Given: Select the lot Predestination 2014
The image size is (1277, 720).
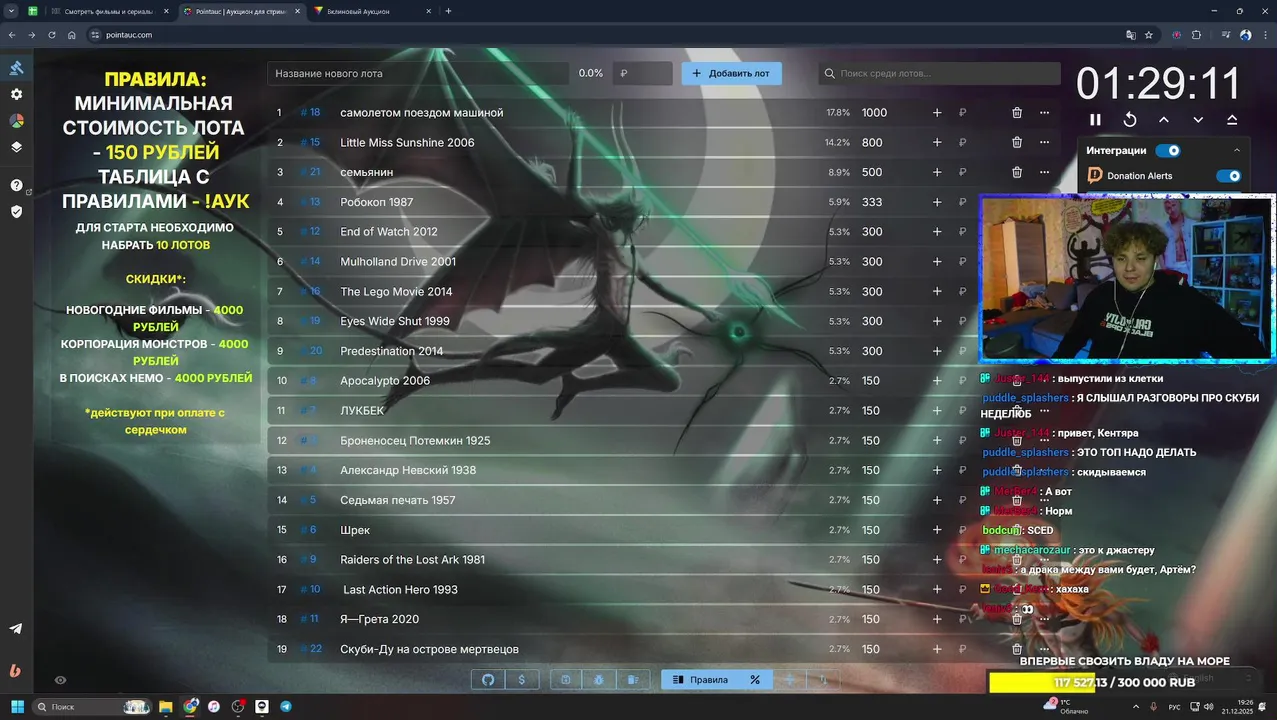Looking at the screenshot, I should (x=391, y=351).
